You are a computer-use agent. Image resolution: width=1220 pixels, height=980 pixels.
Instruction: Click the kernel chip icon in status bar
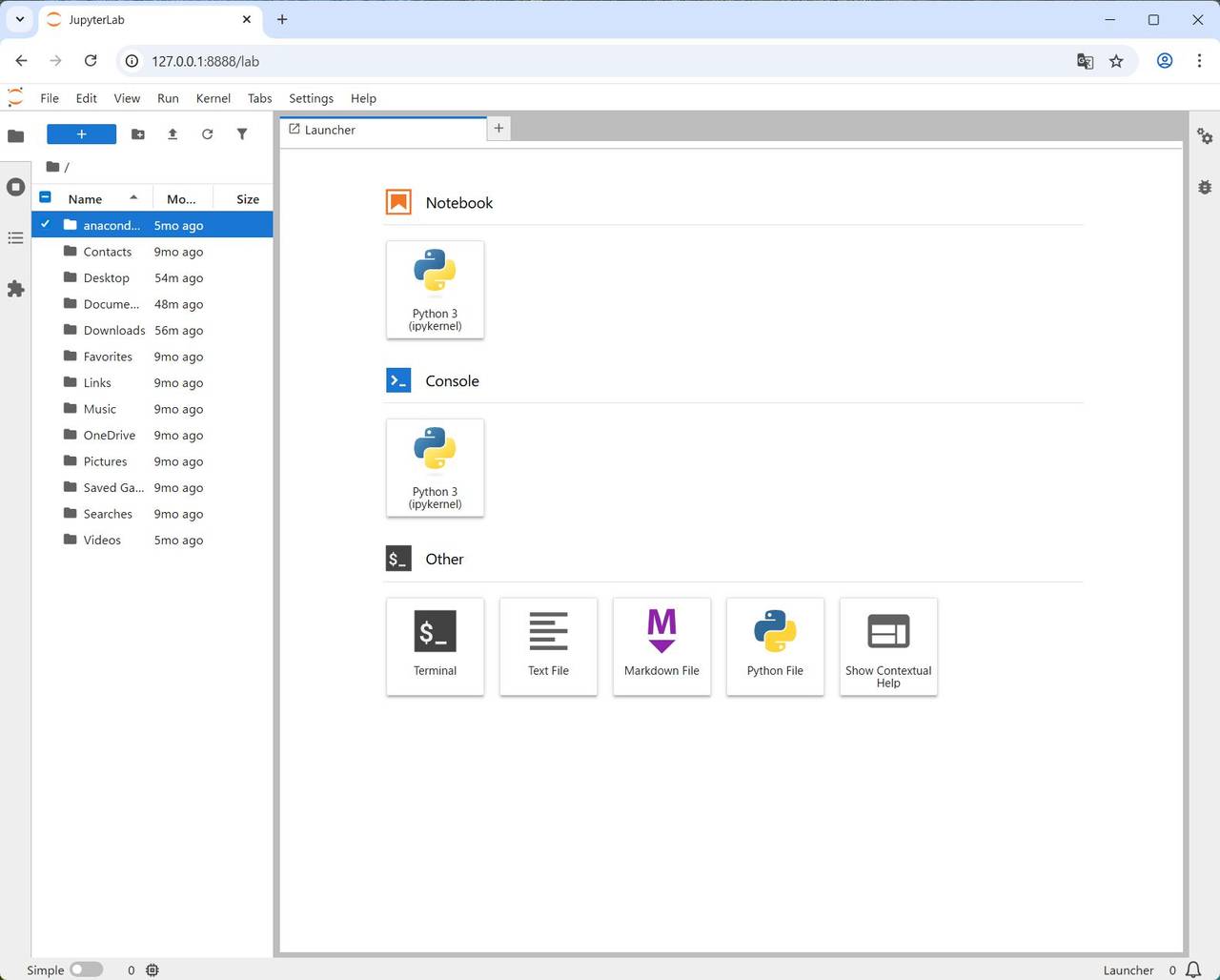click(152, 970)
